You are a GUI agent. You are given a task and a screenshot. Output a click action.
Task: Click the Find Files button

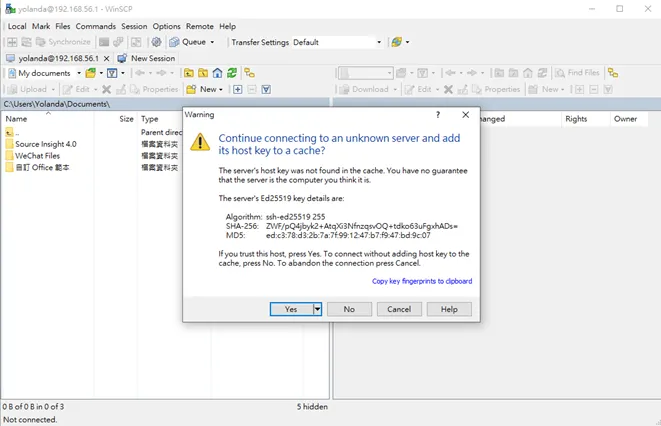pos(577,73)
